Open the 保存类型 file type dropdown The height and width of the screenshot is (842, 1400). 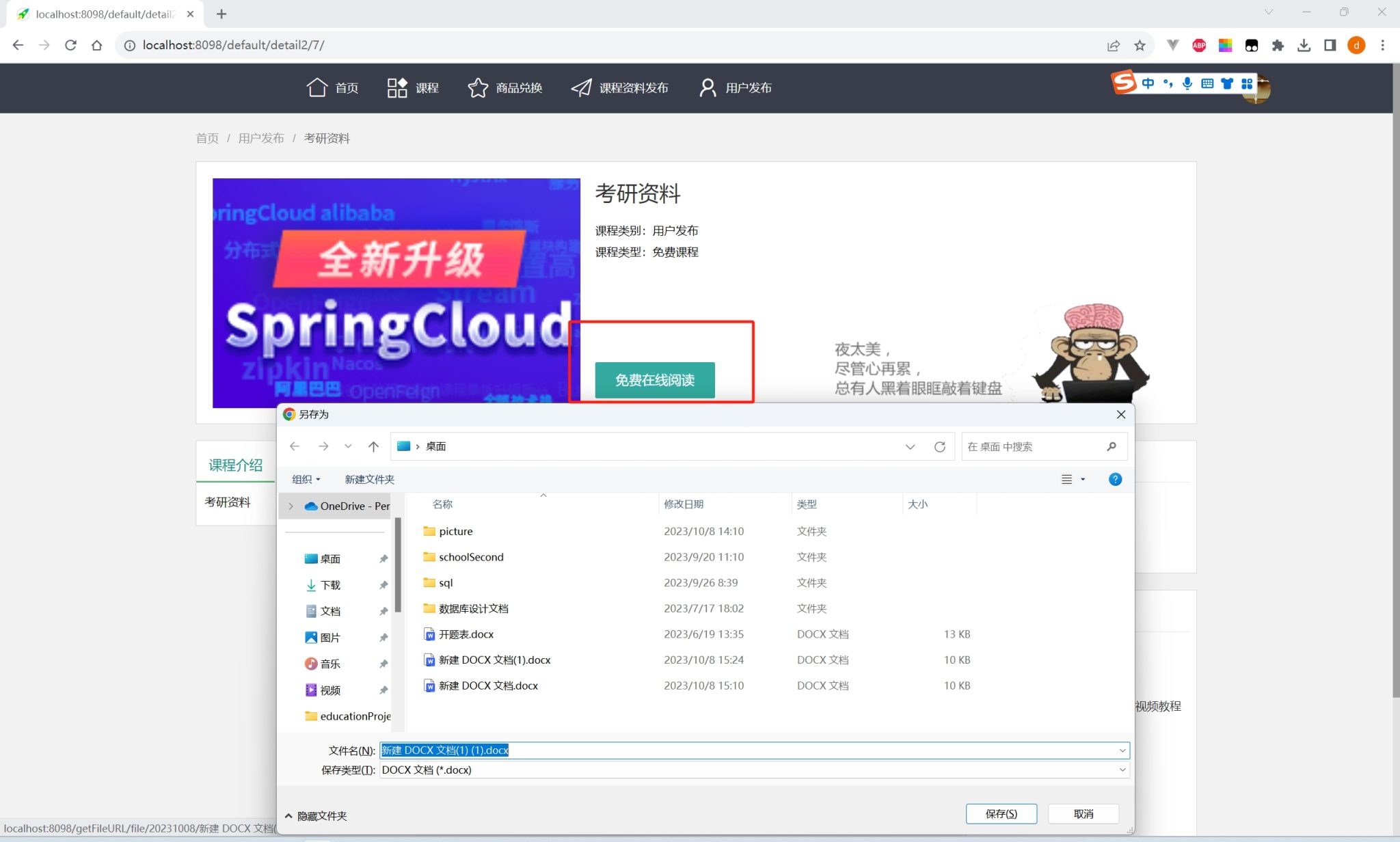pos(1122,770)
